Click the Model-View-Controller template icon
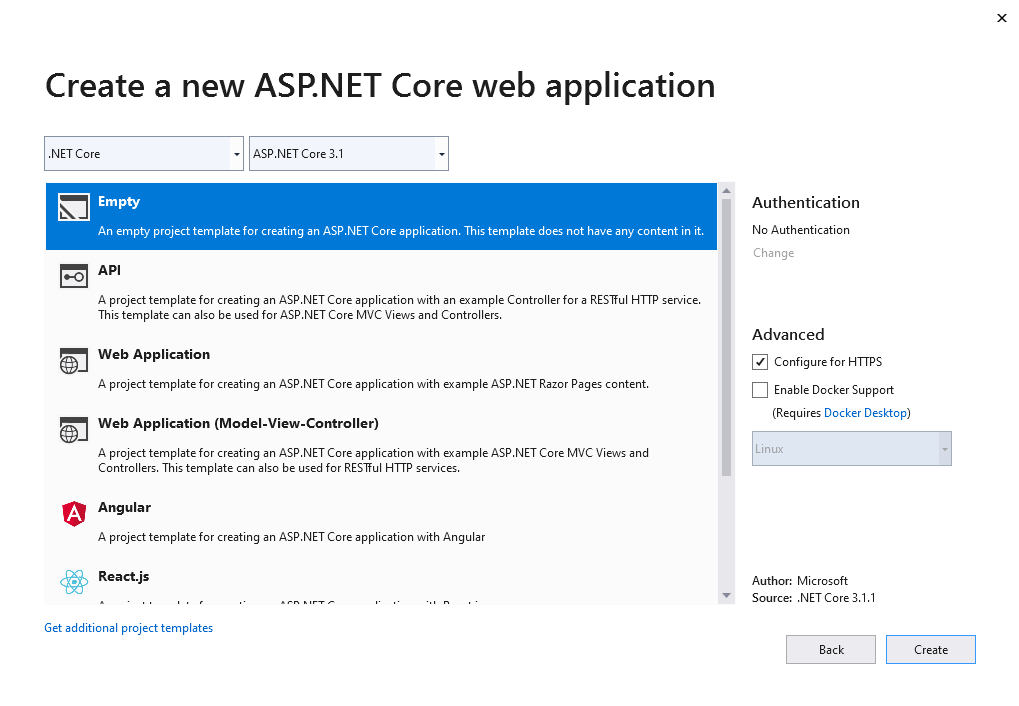The width and height of the screenshot is (1019, 706). point(73,430)
